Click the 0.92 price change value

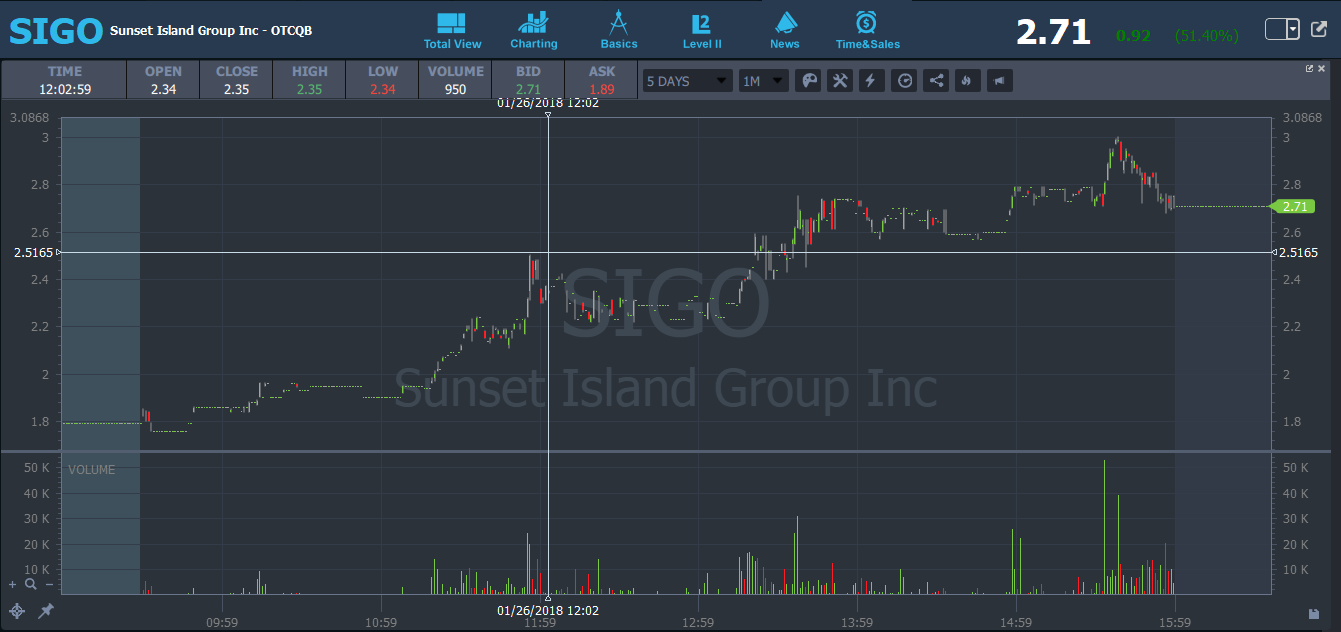pyautogui.click(x=1133, y=35)
